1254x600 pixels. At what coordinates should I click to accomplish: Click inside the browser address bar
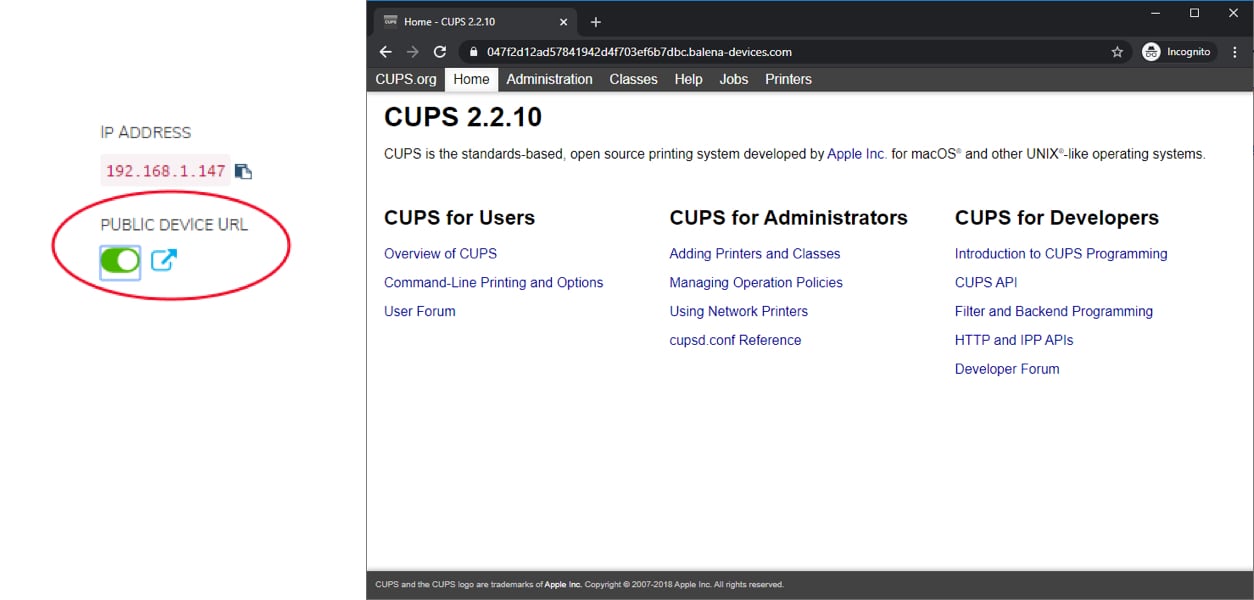(x=700, y=51)
